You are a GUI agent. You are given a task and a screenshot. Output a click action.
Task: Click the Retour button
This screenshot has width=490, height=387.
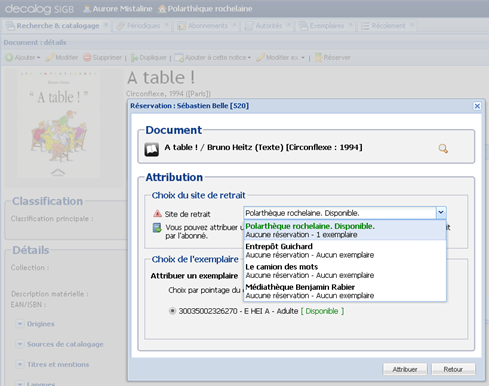coord(453,369)
